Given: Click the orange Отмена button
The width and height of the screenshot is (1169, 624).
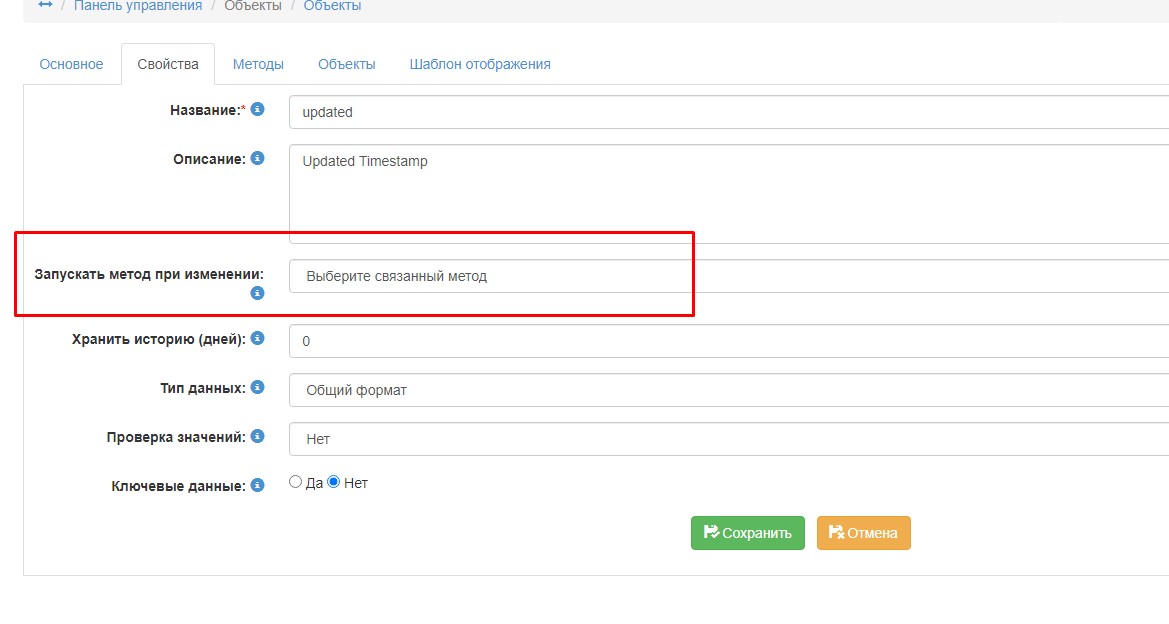Looking at the screenshot, I should (x=863, y=533).
